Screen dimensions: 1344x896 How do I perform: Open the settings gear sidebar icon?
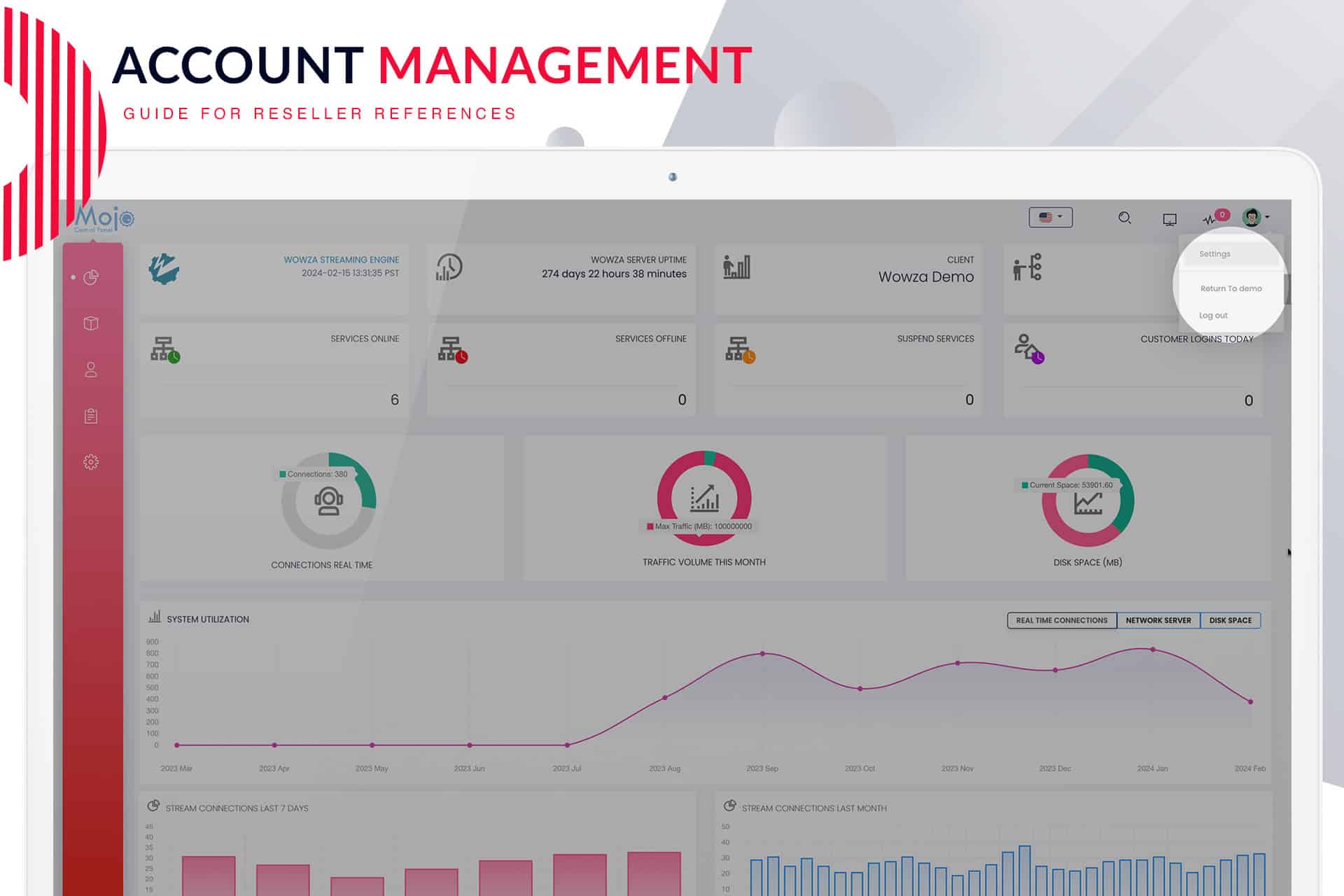pos(91,462)
